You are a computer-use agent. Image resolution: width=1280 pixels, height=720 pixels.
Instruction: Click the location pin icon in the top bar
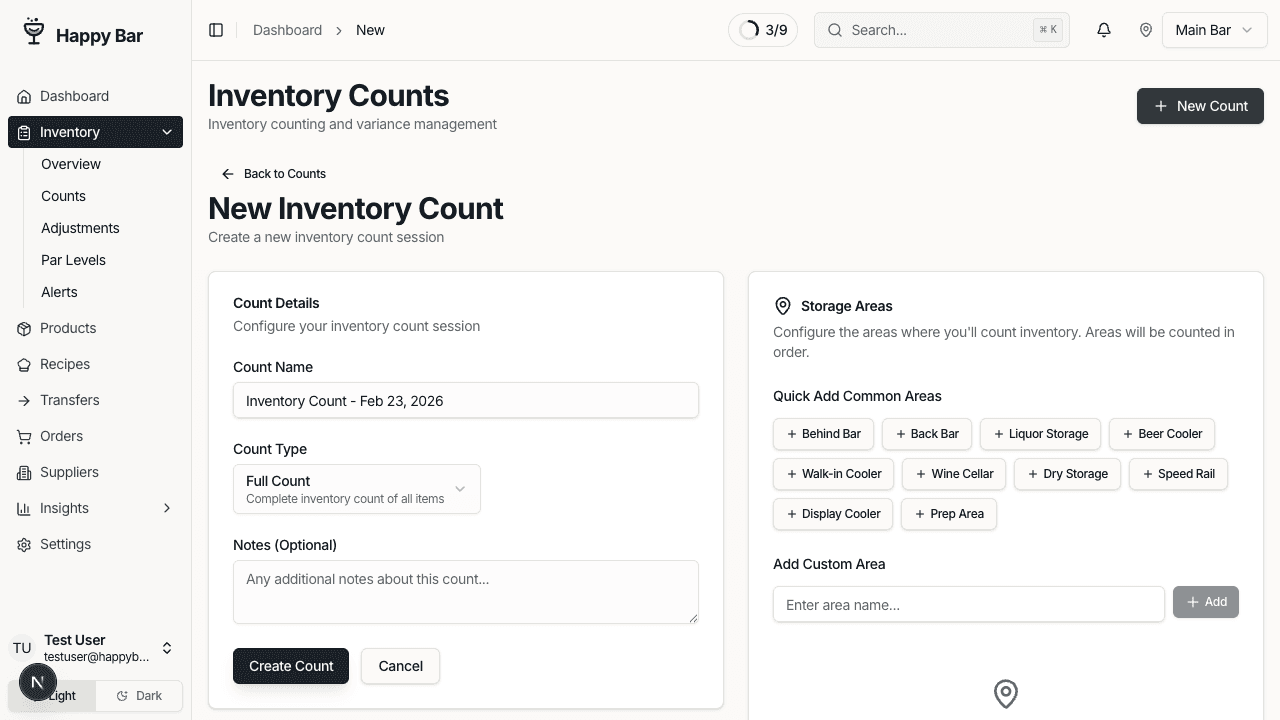click(1146, 30)
